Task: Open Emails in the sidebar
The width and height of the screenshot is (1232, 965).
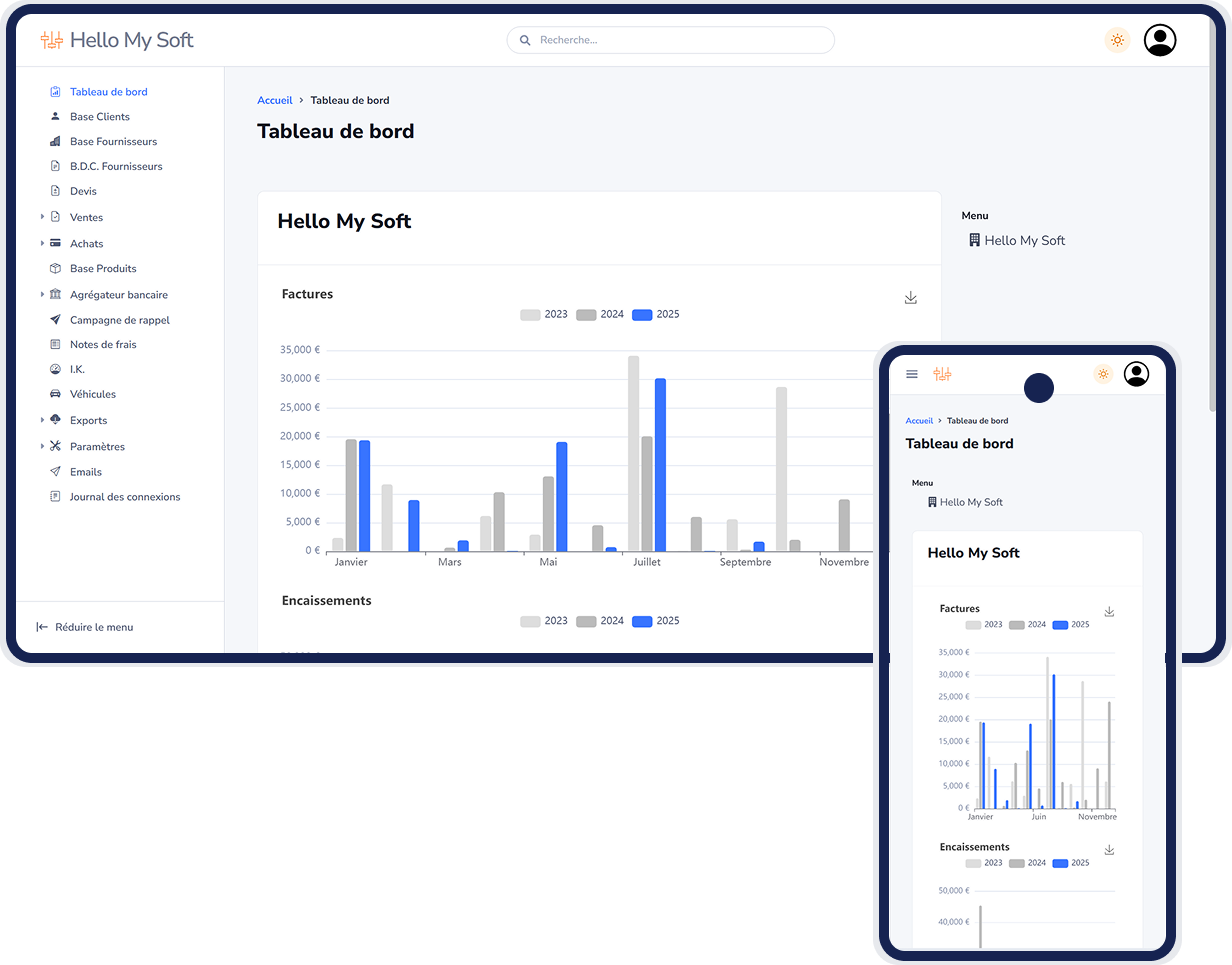Action: pyautogui.click(x=86, y=472)
